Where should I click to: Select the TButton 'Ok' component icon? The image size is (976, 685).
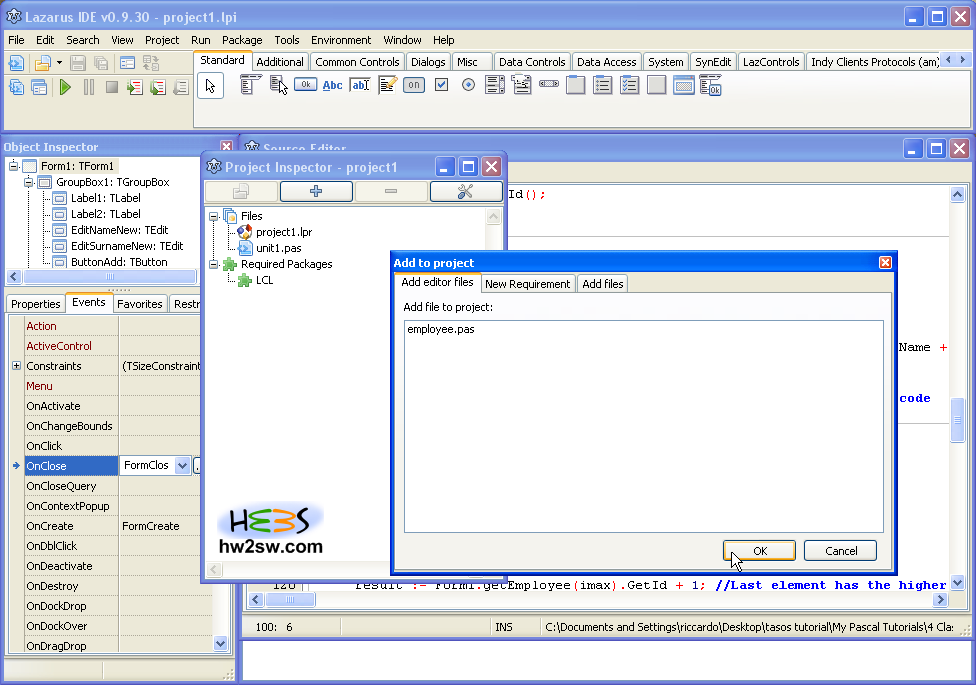pyautogui.click(x=306, y=85)
